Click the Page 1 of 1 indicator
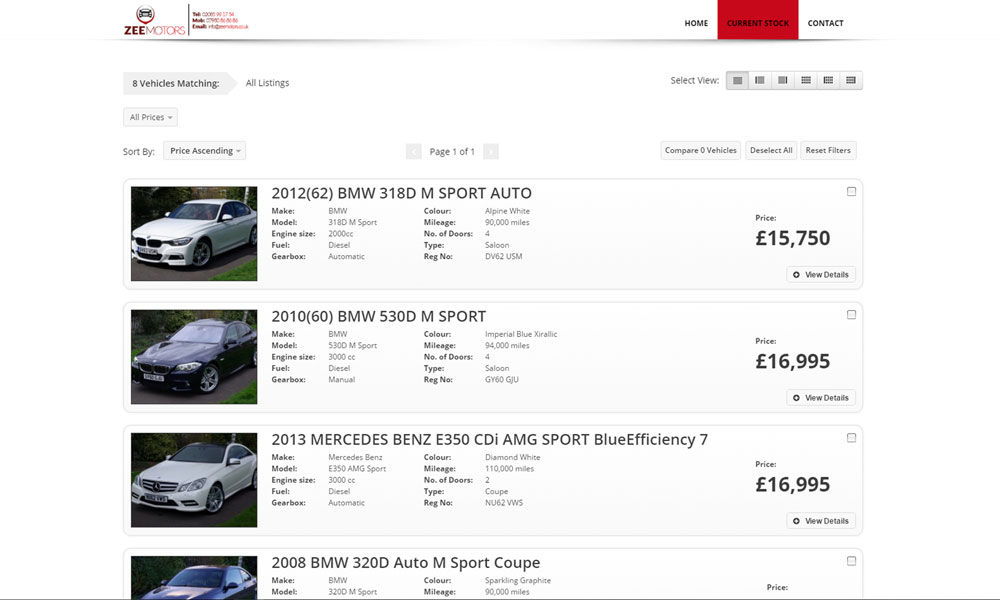1000x600 pixels. [x=452, y=152]
